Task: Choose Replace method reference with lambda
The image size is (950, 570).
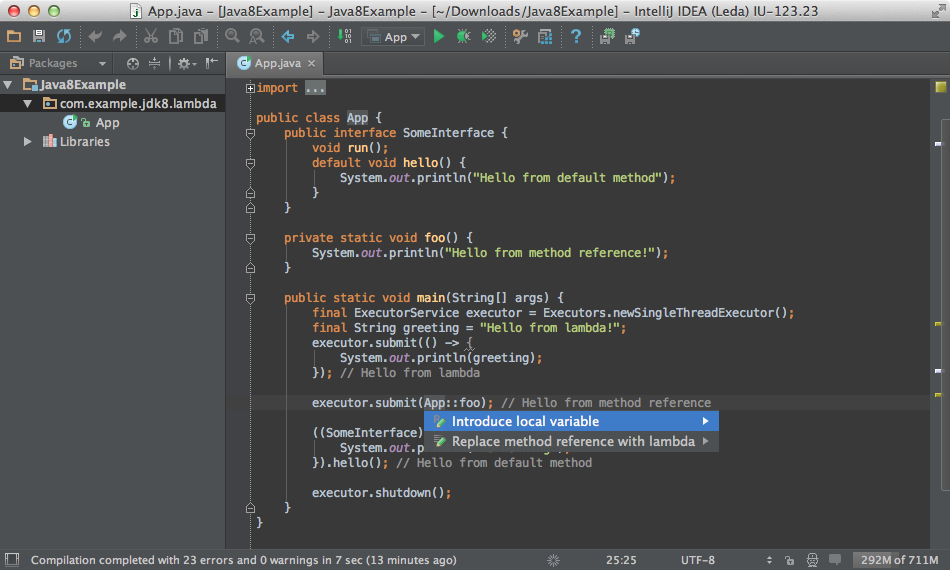Action: click(572, 441)
